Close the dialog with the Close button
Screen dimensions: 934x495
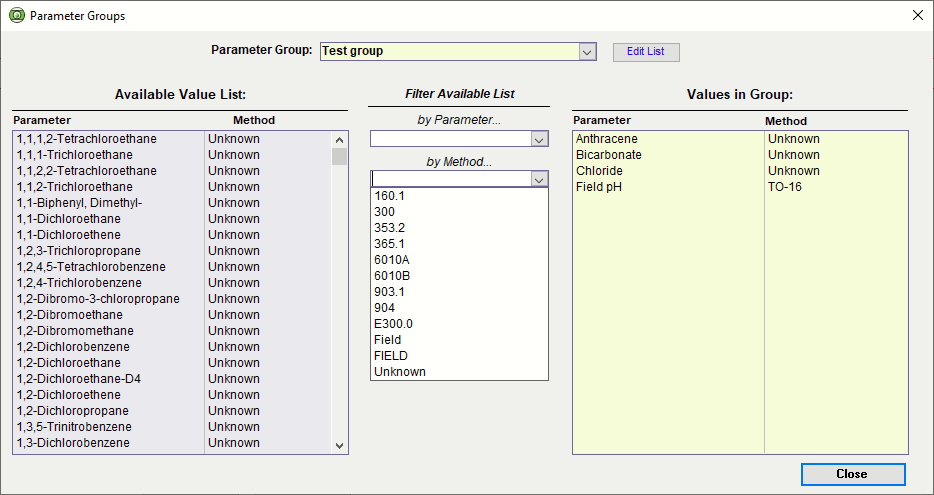click(852, 474)
